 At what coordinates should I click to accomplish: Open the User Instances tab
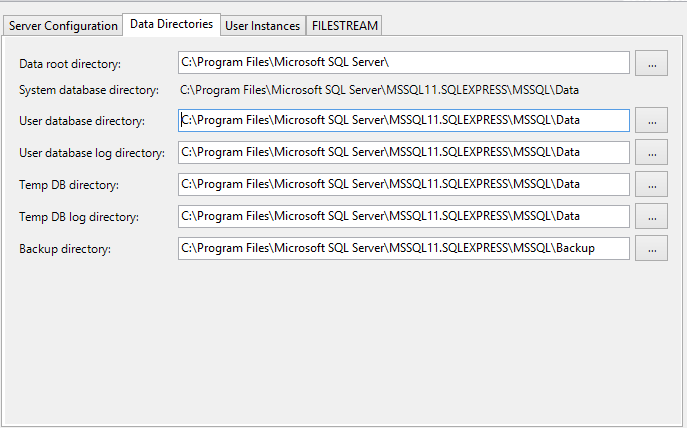[261, 25]
